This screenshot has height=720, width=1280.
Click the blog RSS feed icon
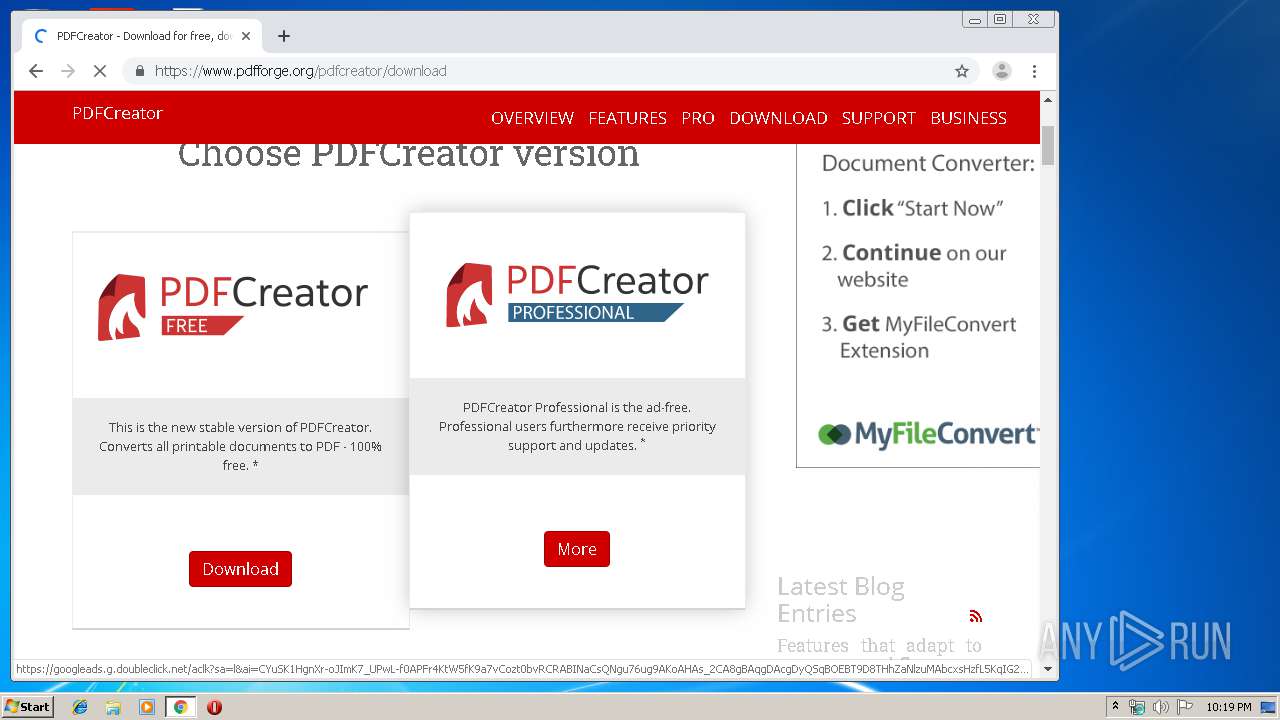(975, 616)
